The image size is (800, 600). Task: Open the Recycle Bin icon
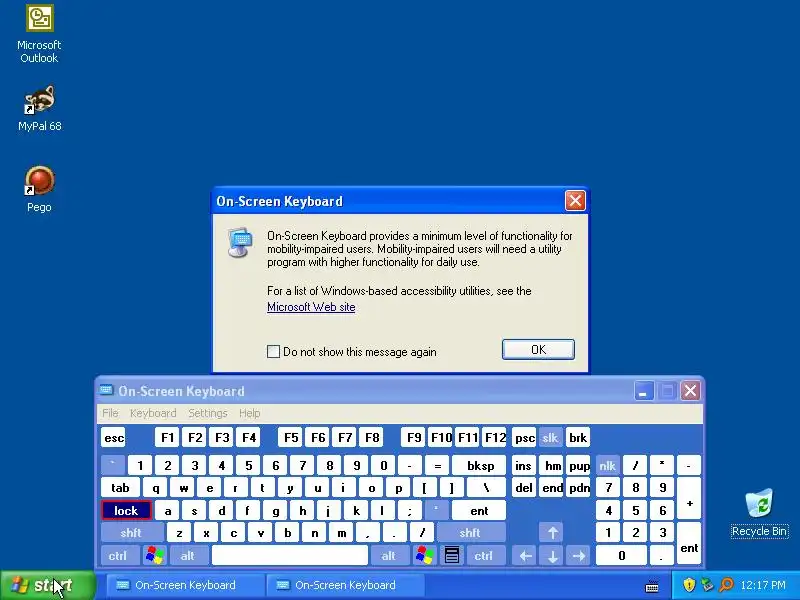[x=759, y=513]
